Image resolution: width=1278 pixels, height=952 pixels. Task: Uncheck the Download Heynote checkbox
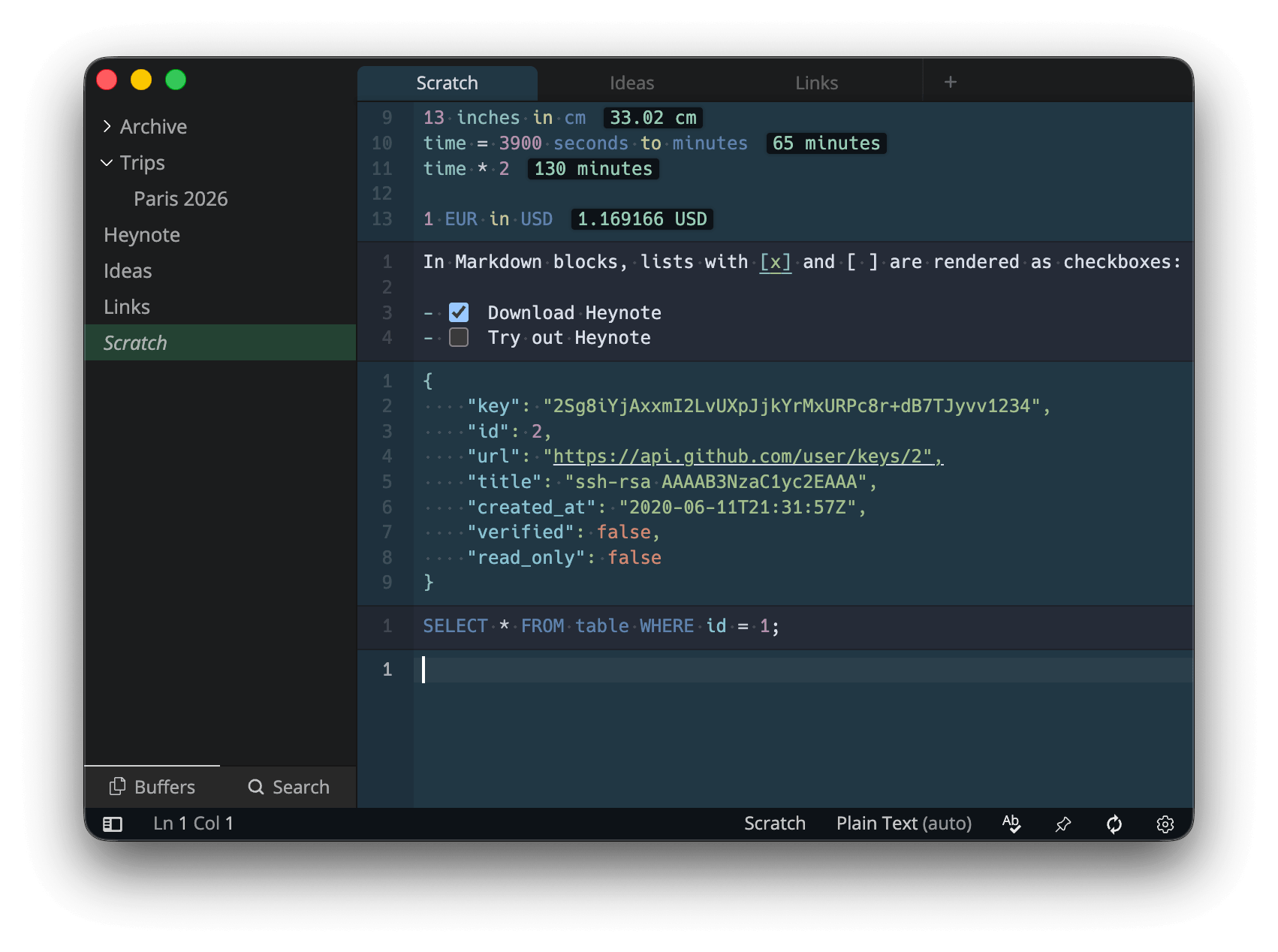pyautogui.click(x=459, y=312)
